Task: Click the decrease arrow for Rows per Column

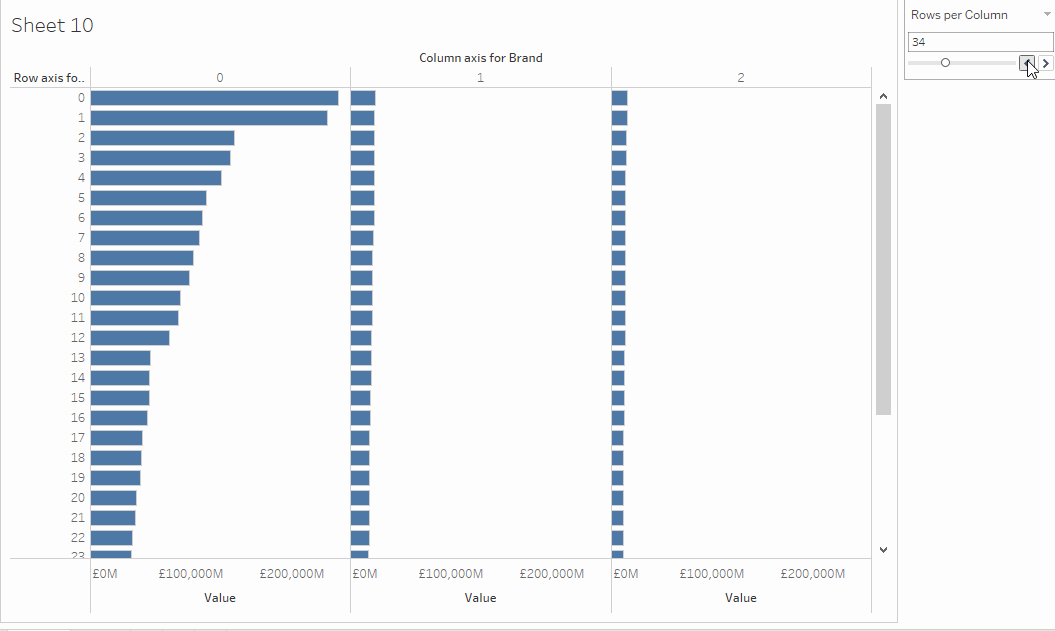Action: point(1027,63)
